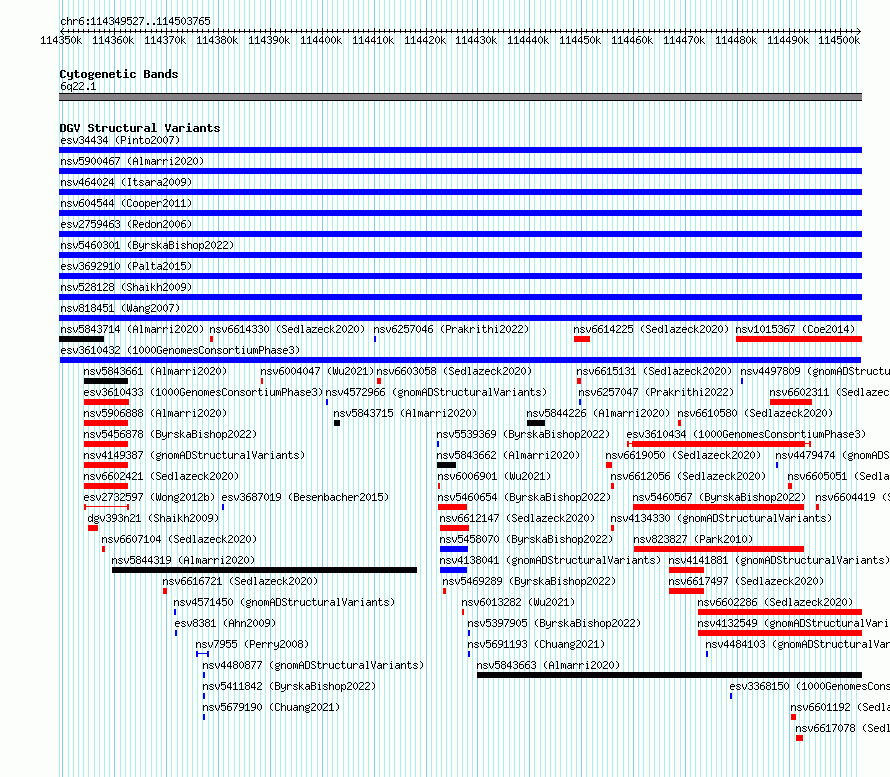This screenshot has width=890, height=777.
Task: Click the 6q22.1 cytogenetic band bar
Action: 460,97
